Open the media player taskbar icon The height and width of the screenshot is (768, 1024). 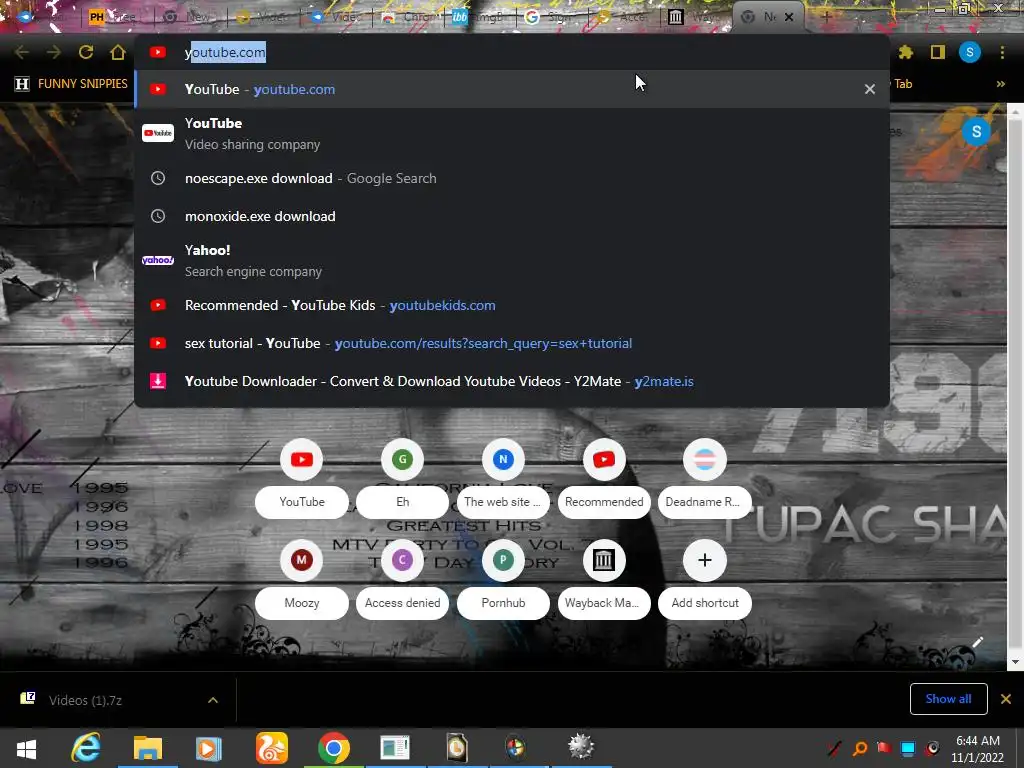click(x=209, y=748)
